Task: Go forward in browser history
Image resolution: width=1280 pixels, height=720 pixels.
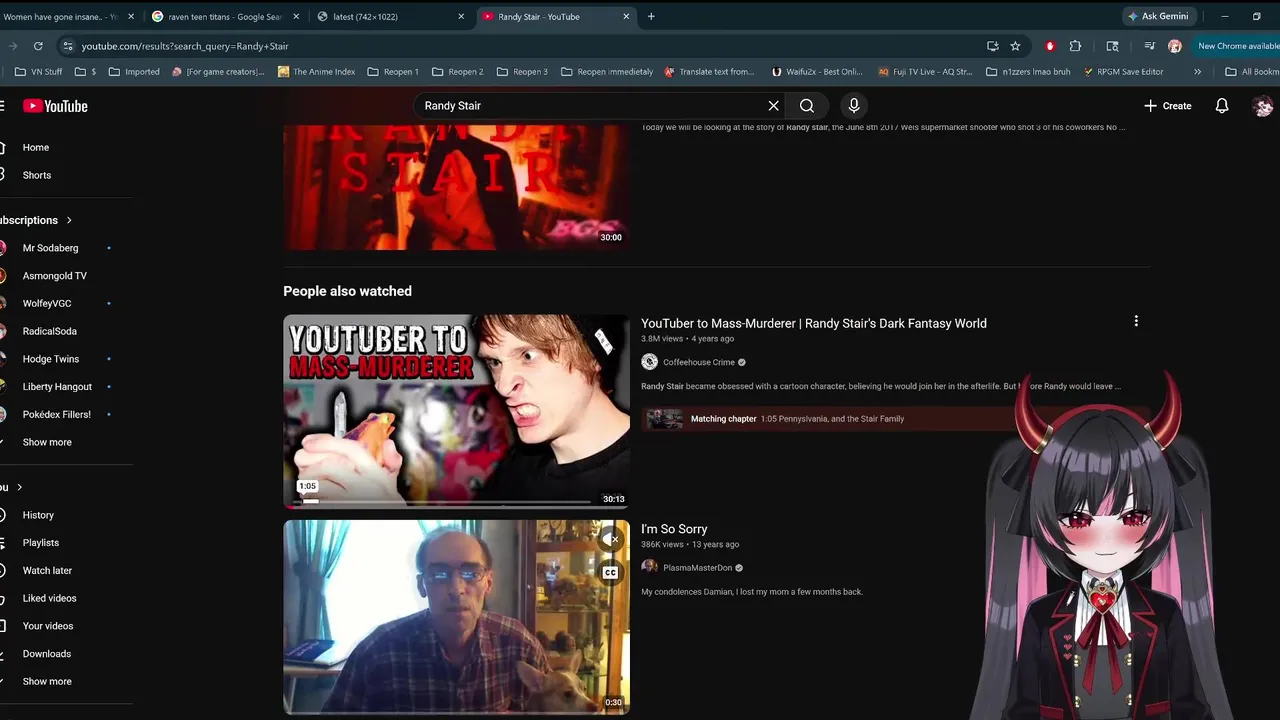Action: [12, 46]
